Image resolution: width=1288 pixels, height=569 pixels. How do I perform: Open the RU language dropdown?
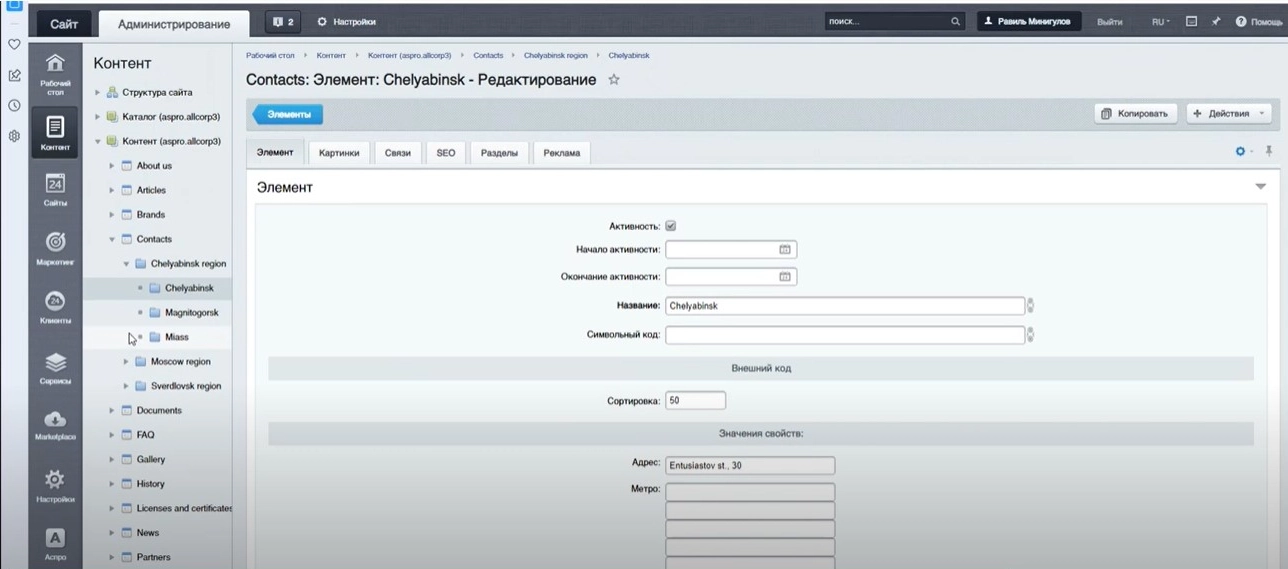click(1160, 21)
